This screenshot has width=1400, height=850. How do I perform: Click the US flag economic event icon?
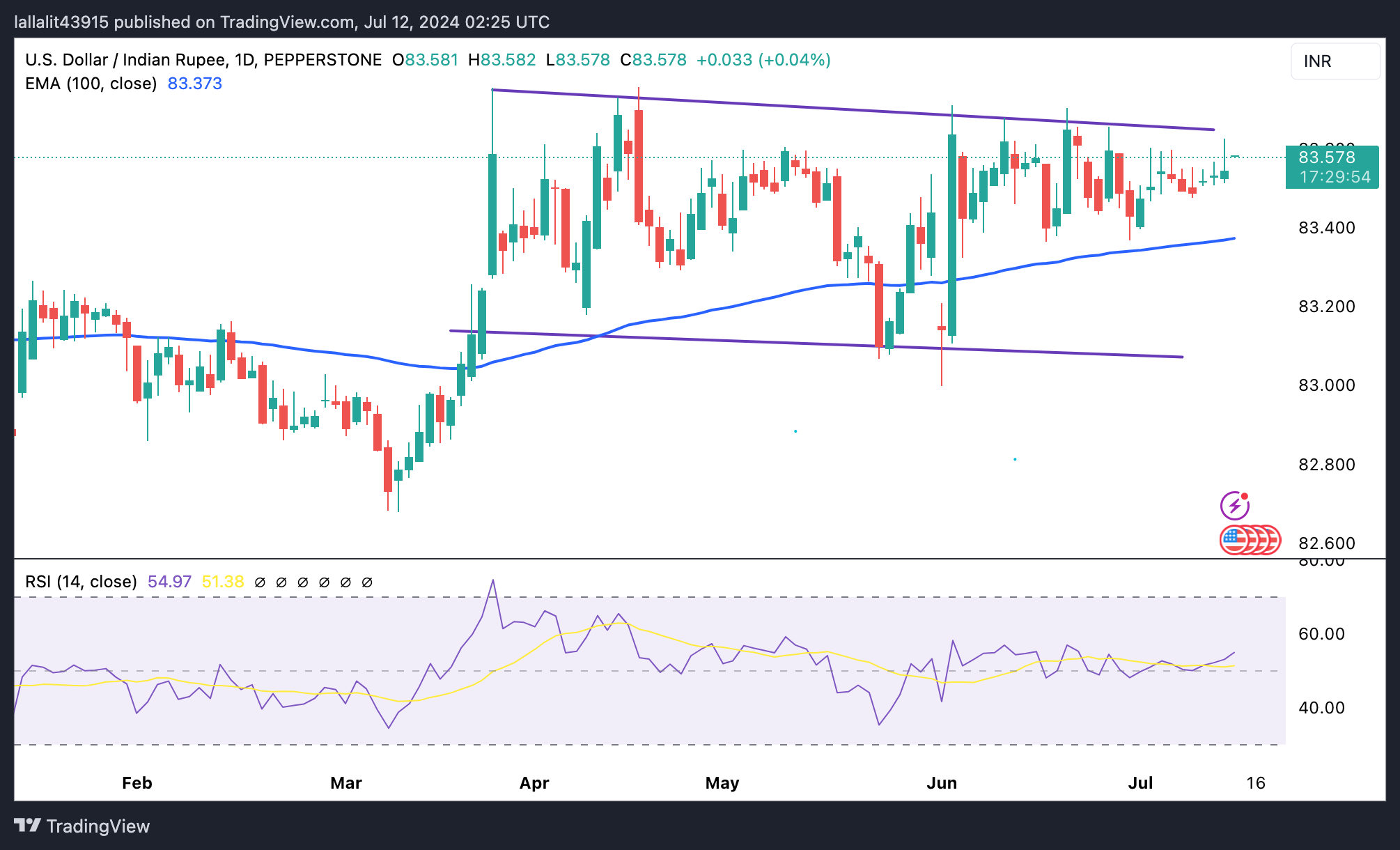[1235, 540]
